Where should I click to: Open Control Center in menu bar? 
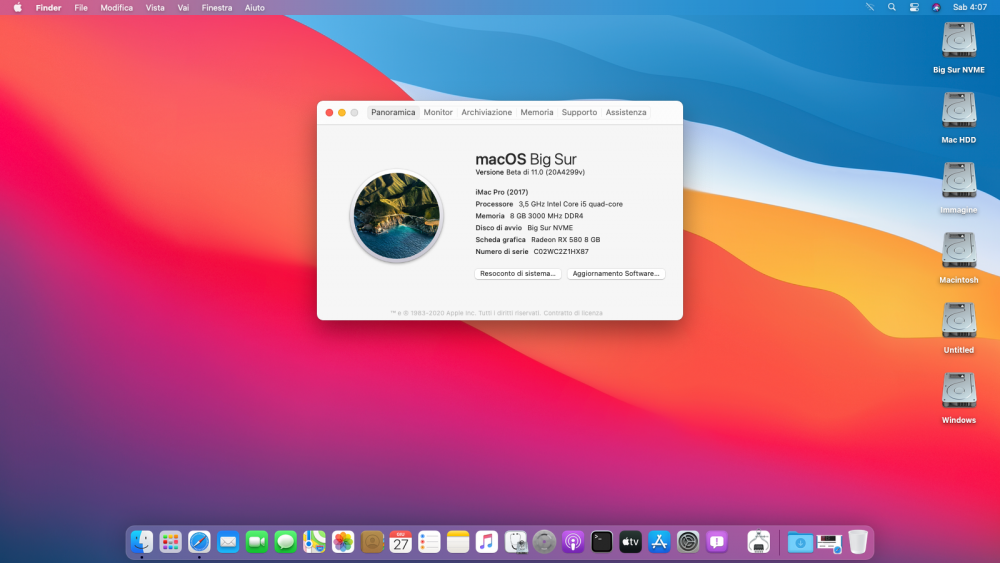[914, 8]
